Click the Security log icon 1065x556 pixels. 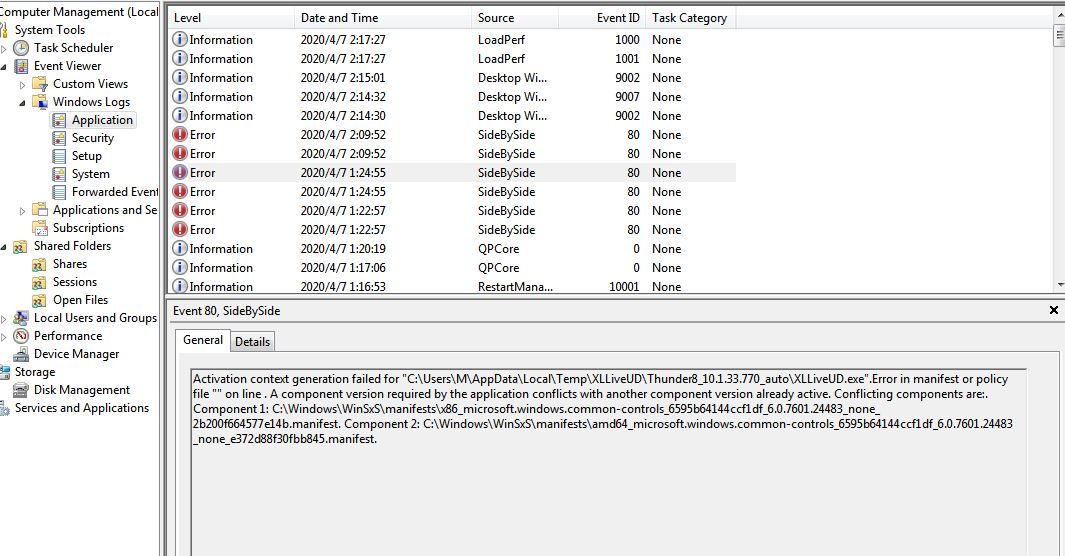pos(59,138)
